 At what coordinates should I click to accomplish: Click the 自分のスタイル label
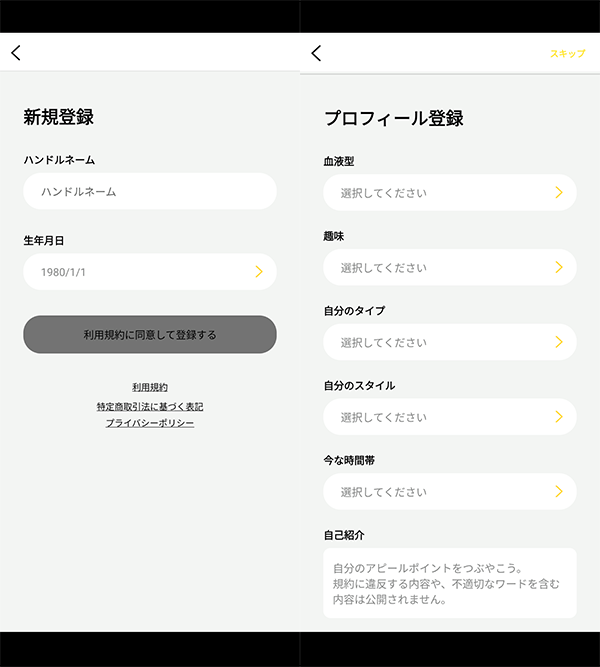(x=360, y=385)
